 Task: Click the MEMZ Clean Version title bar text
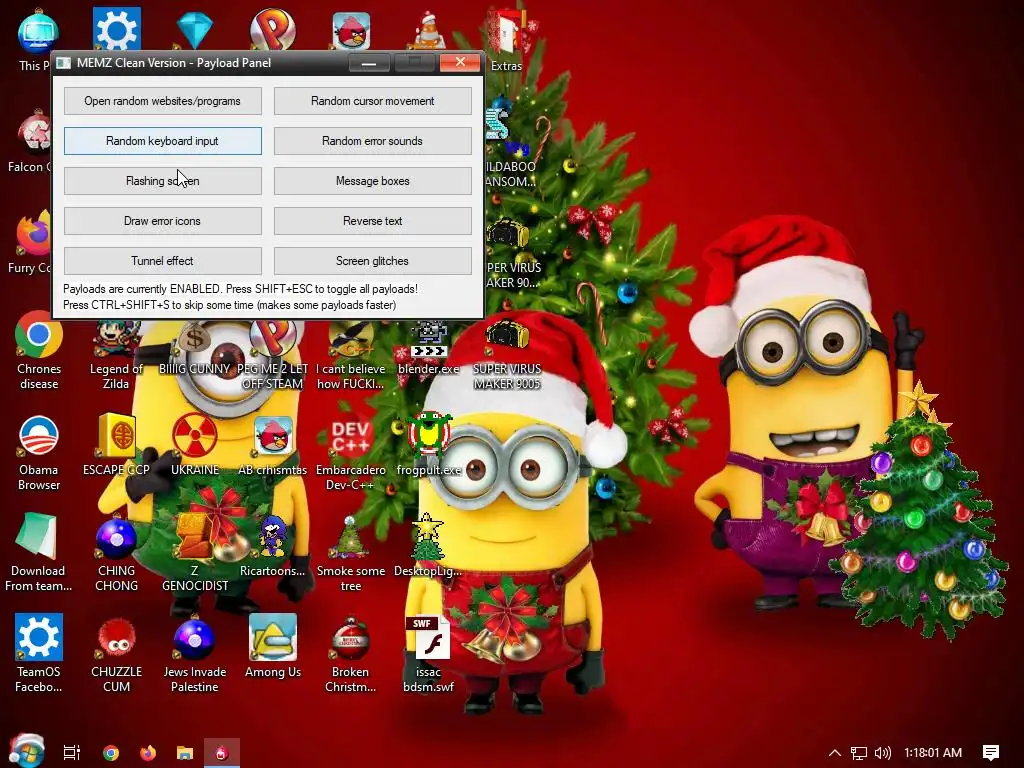point(174,63)
